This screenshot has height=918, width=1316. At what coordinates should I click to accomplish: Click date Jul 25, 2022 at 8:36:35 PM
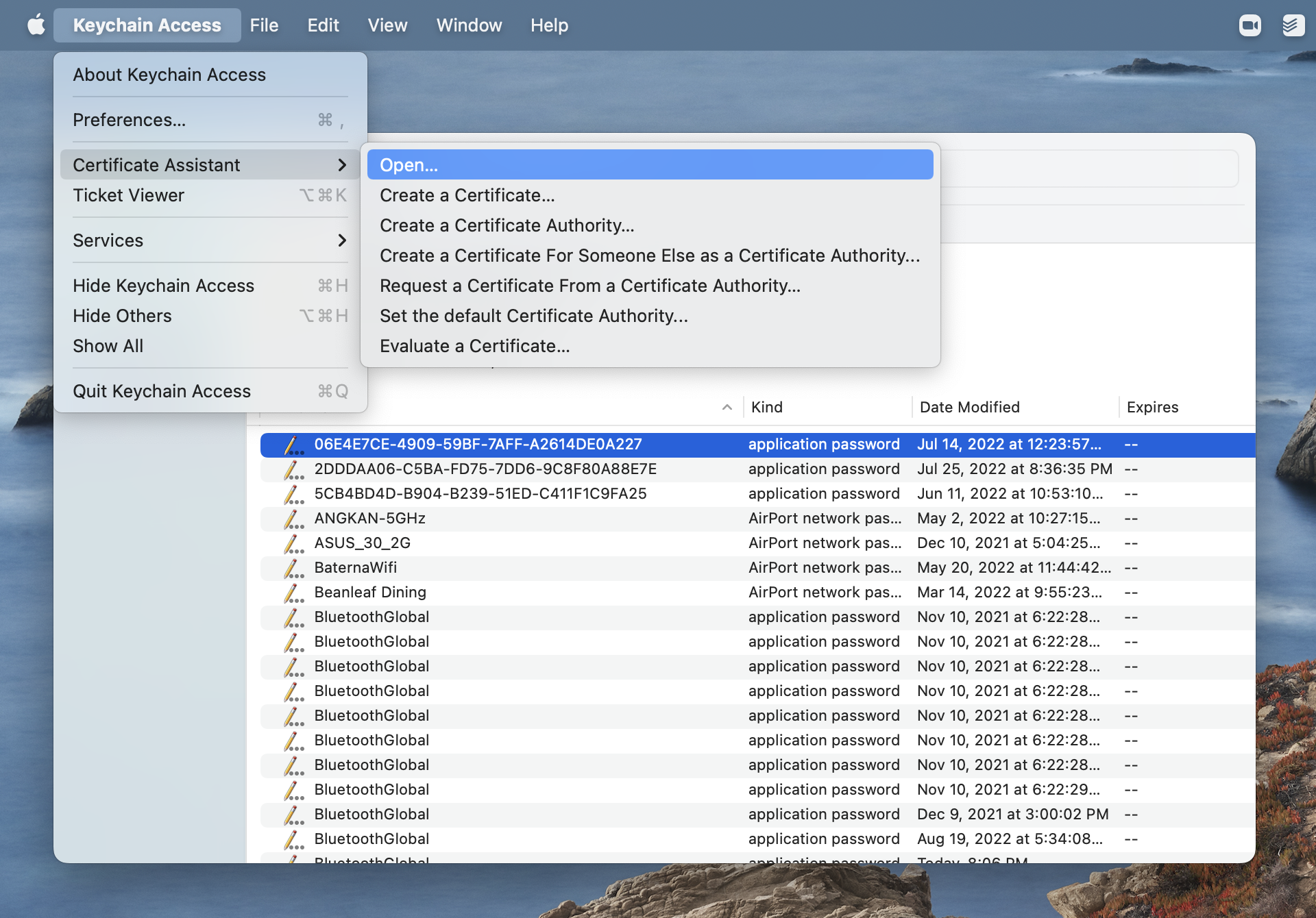[x=1014, y=469]
